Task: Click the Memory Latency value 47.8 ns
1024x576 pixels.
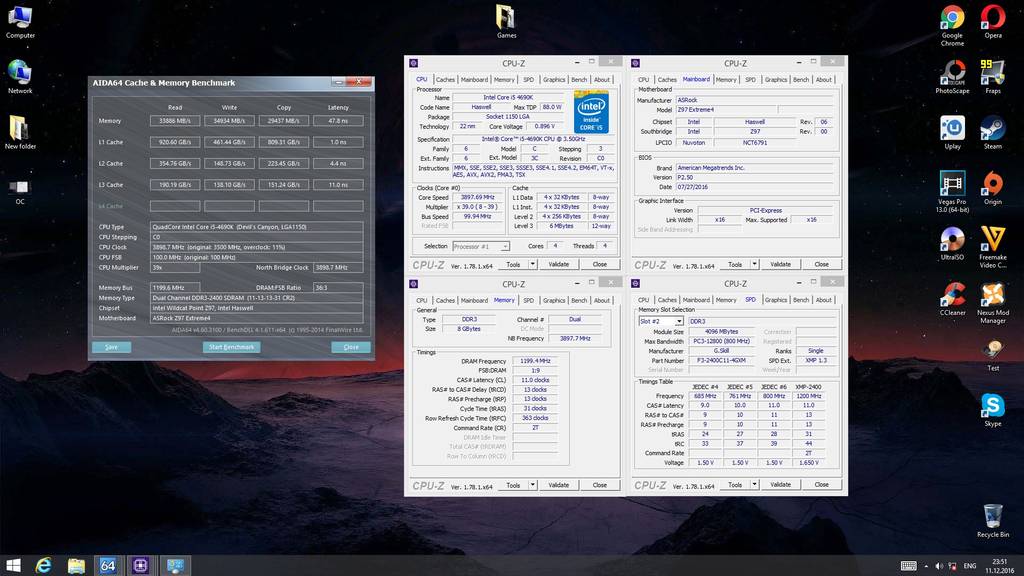Action: [338, 121]
